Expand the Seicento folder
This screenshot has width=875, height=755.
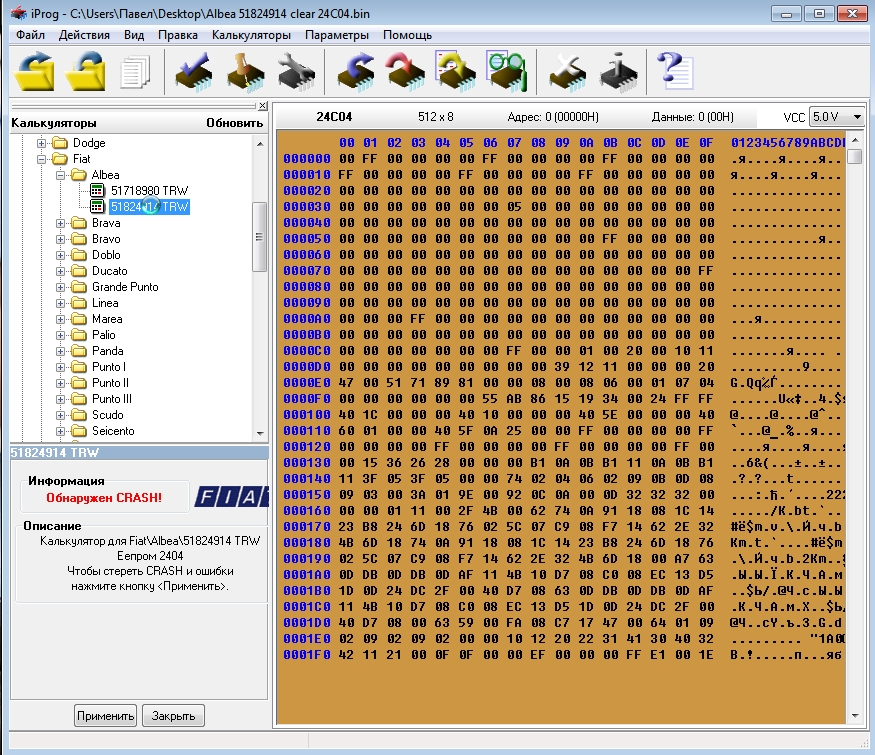60,431
